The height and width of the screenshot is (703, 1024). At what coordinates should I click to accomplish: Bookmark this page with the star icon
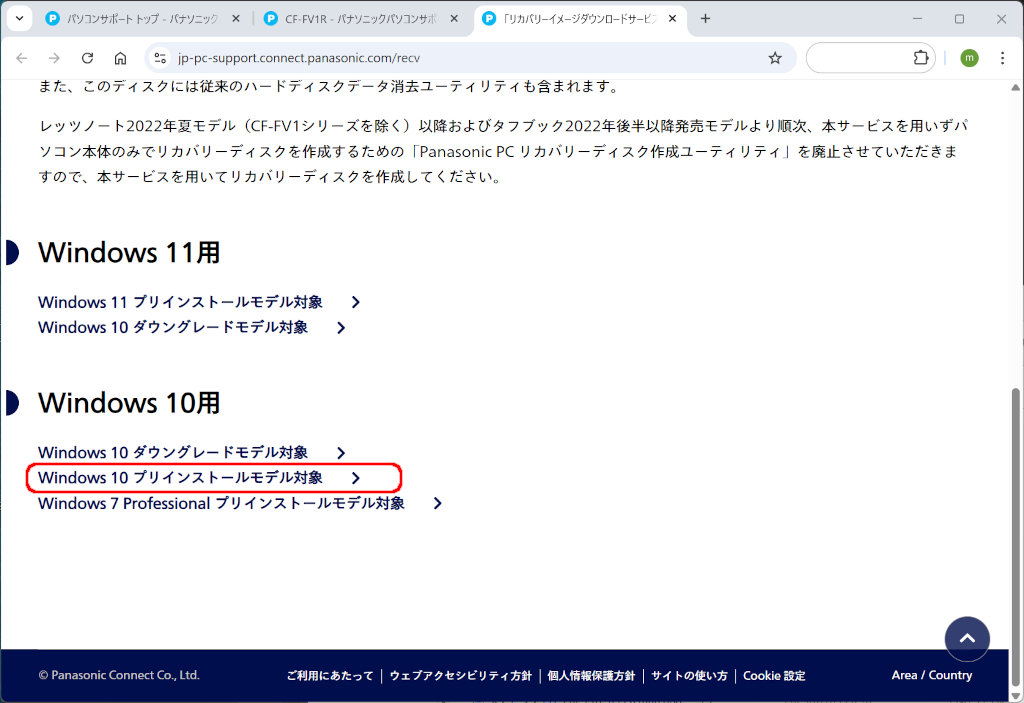775,58
